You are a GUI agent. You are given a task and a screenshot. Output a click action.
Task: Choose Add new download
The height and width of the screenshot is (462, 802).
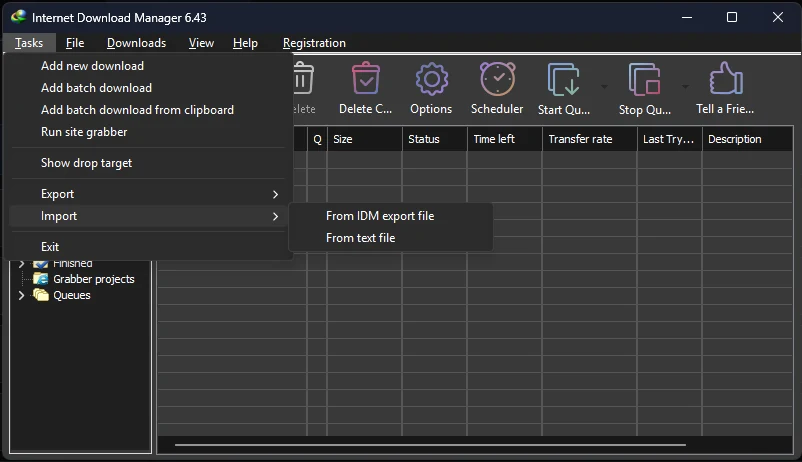click(x=147, y=66)
